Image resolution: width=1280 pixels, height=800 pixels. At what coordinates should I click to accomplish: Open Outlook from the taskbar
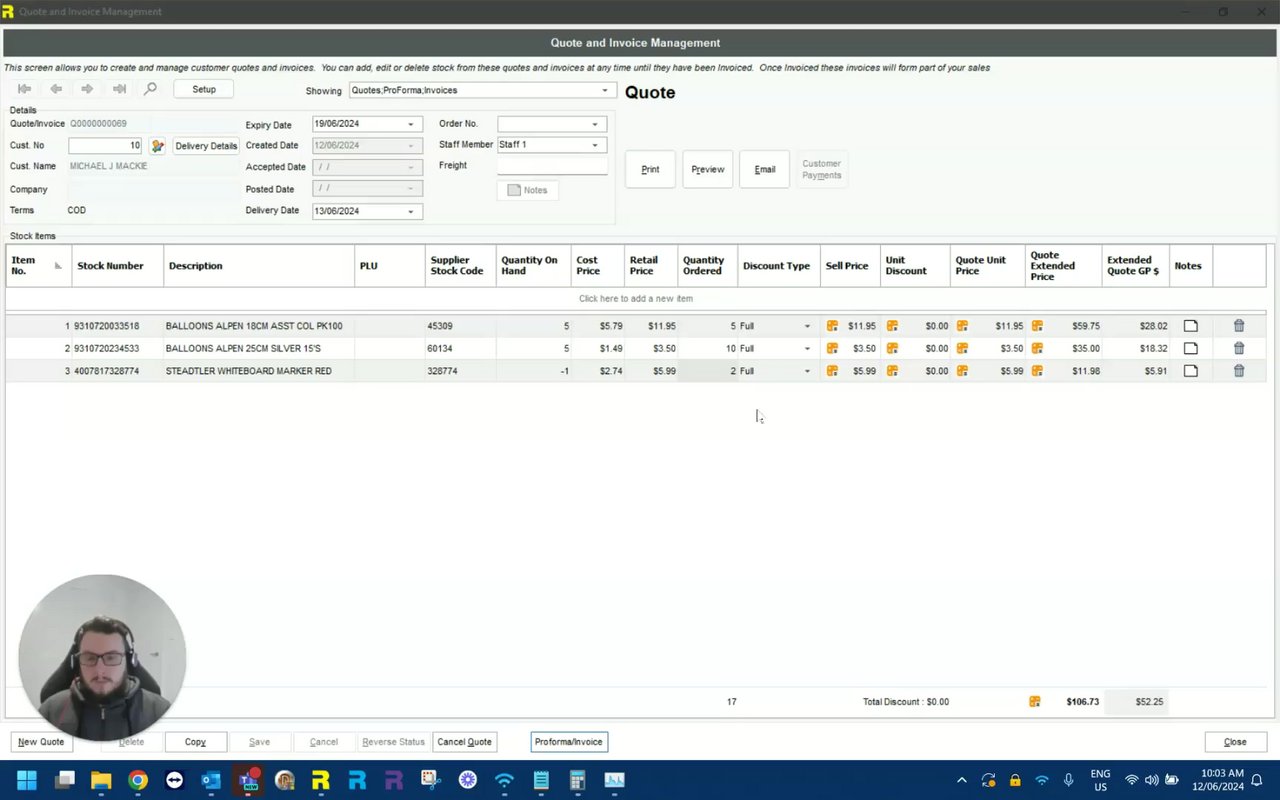211,780
